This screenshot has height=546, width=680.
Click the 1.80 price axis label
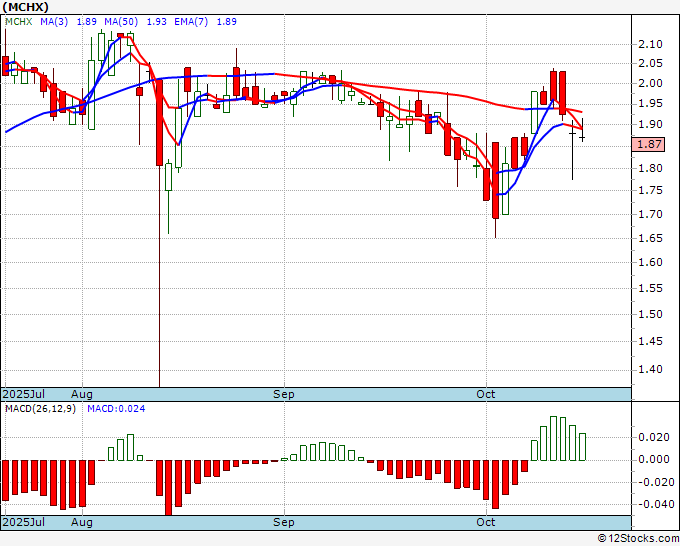tap(651, 168)
